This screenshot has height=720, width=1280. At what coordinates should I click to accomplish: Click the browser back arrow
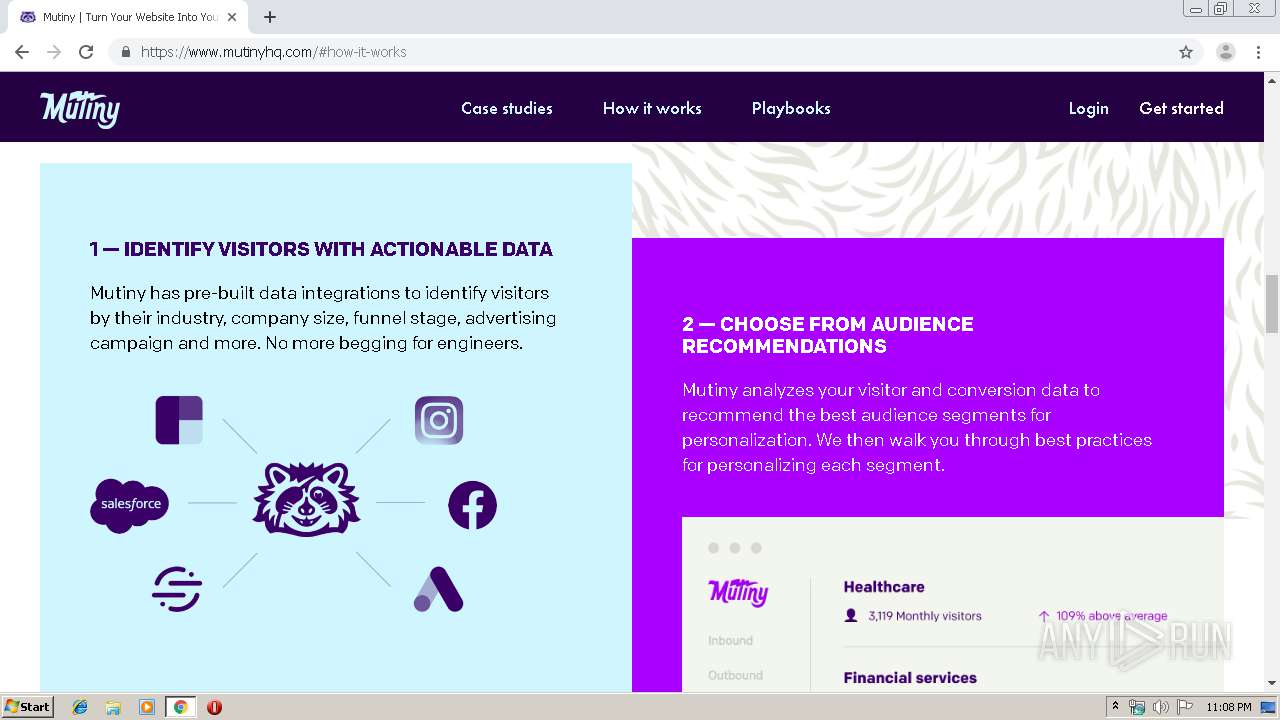point(22,52)
